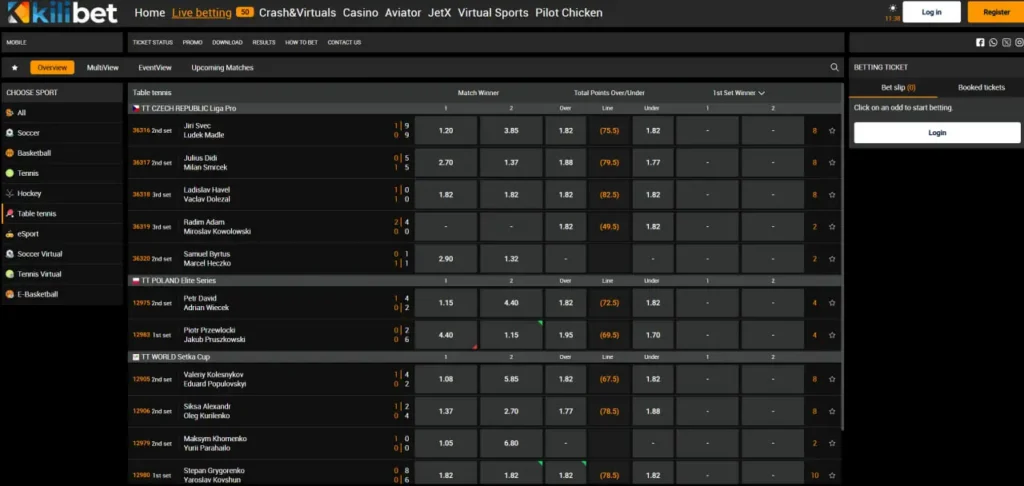
Task: Favorite the Jiri Svec vs Ludek Madle match
Action: [832, 131]
